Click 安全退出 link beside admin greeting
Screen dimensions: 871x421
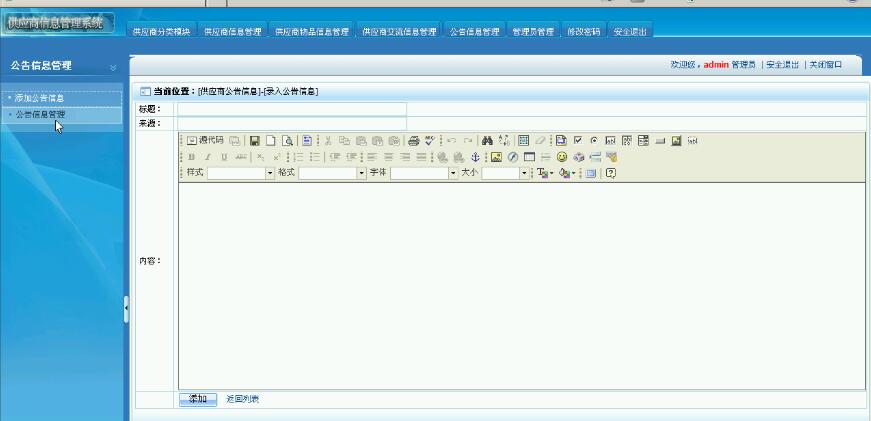pyautogui.click(x=782, y=64)
